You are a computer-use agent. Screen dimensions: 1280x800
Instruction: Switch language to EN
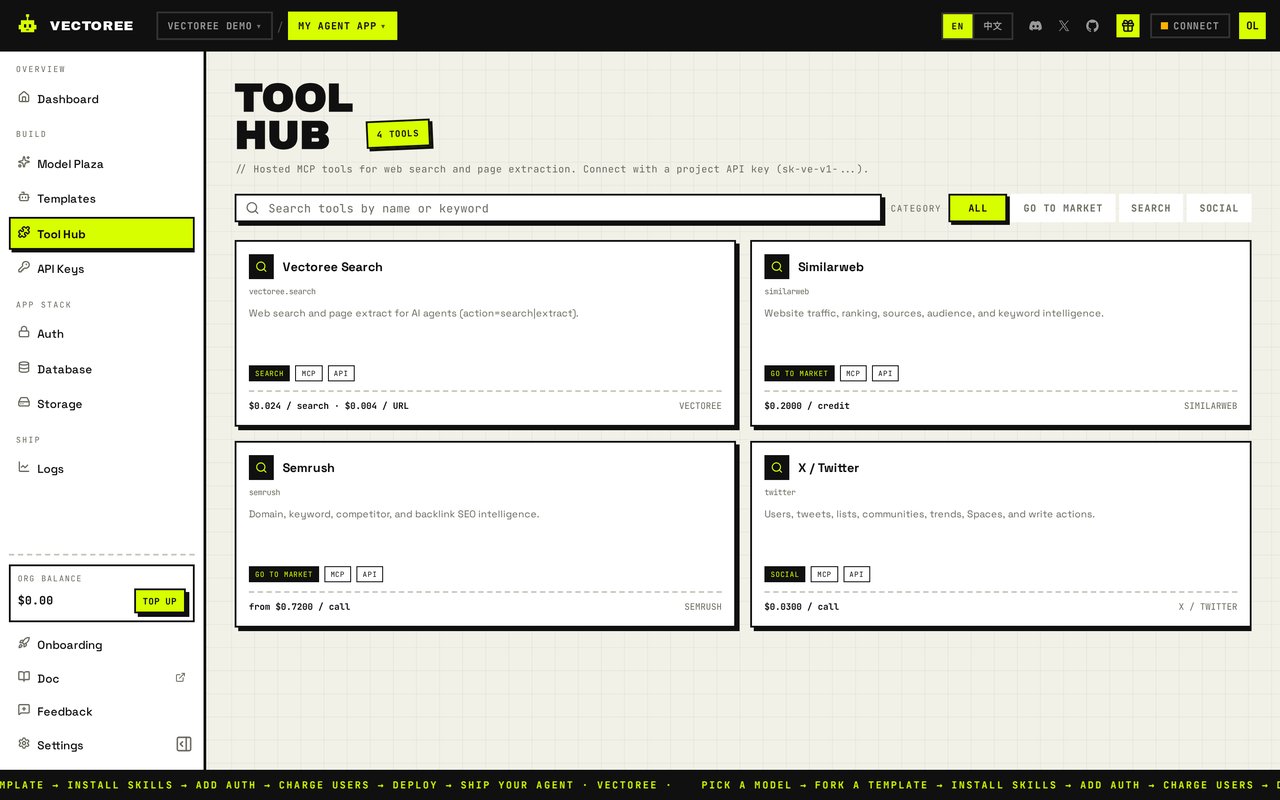pos(957,26)
